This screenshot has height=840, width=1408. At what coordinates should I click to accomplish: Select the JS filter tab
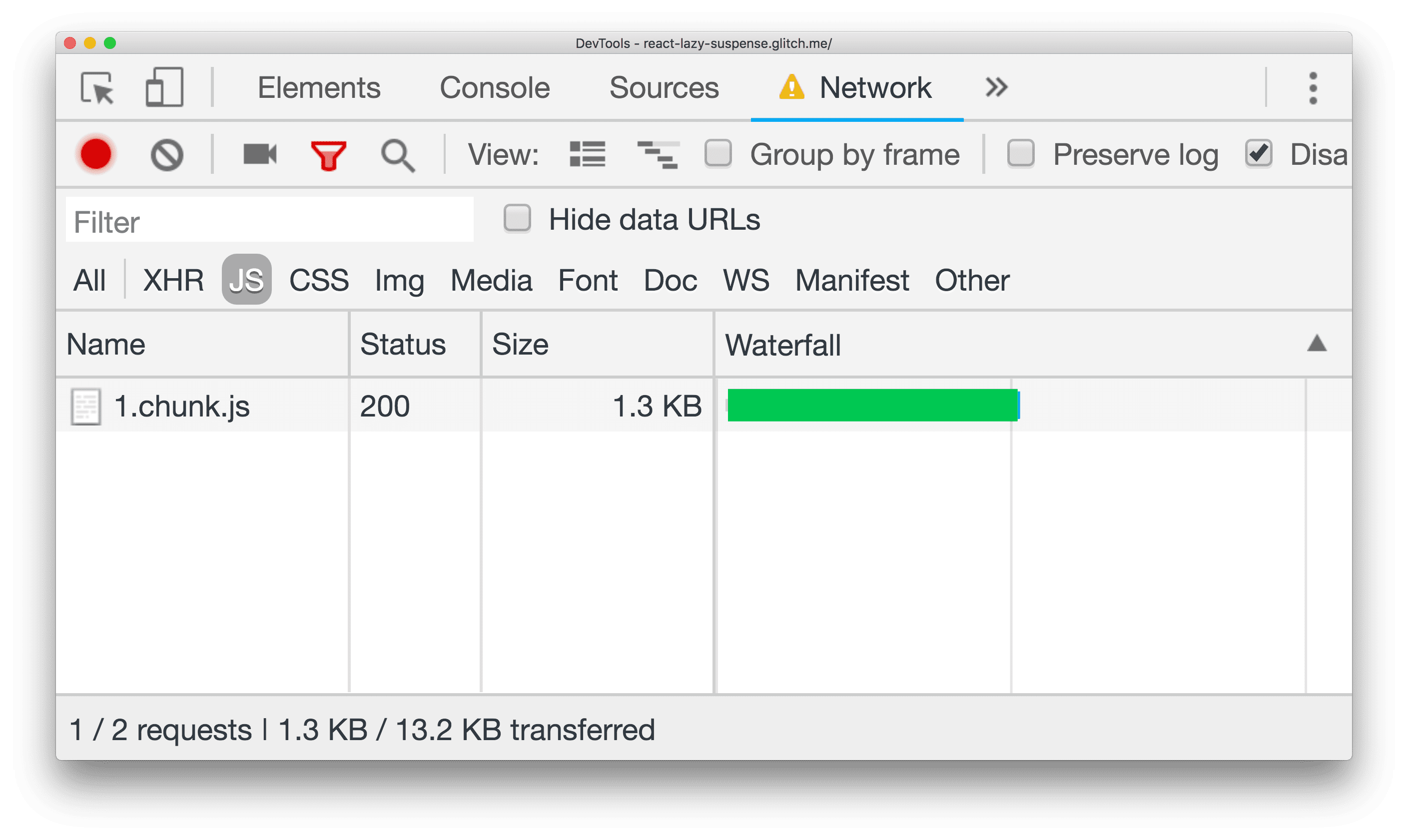click(246, 277)
